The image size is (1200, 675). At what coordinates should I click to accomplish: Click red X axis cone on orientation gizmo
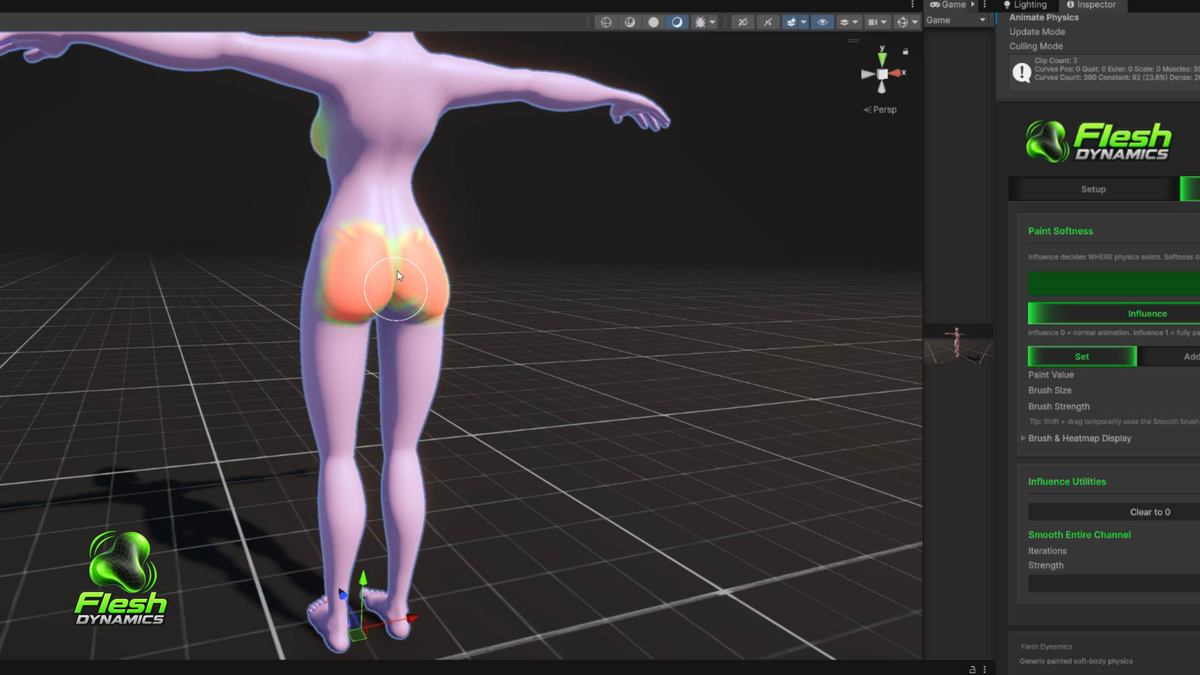(x=897, y=73)
